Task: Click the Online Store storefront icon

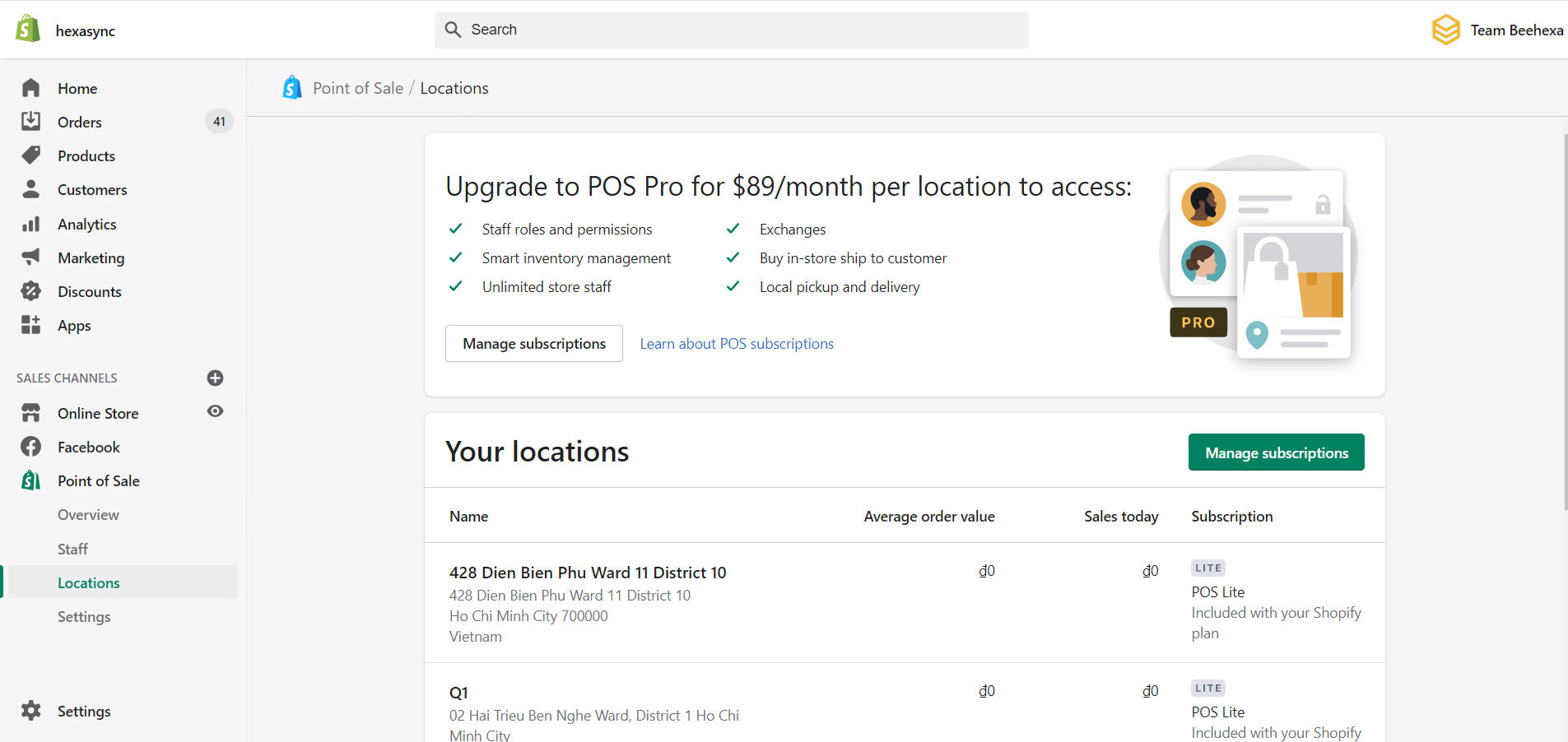Action: click(x=31, y=413)
